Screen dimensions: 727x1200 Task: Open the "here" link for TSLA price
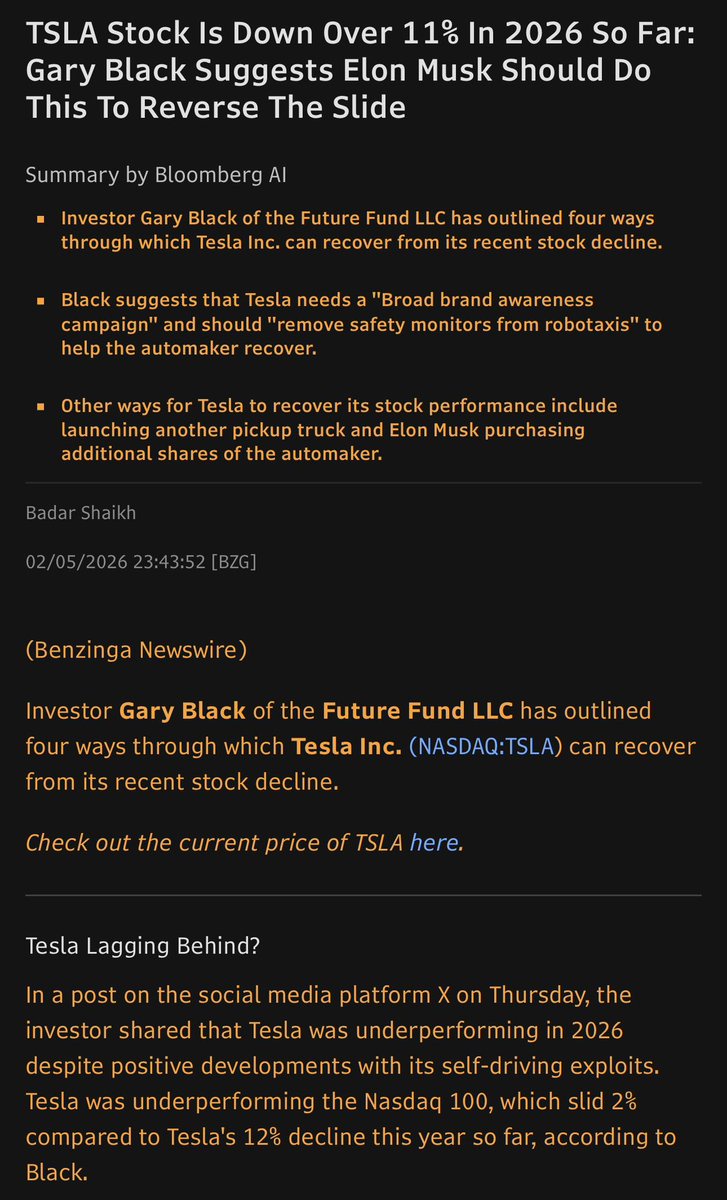pyautogui.click(x=433, y=842)
